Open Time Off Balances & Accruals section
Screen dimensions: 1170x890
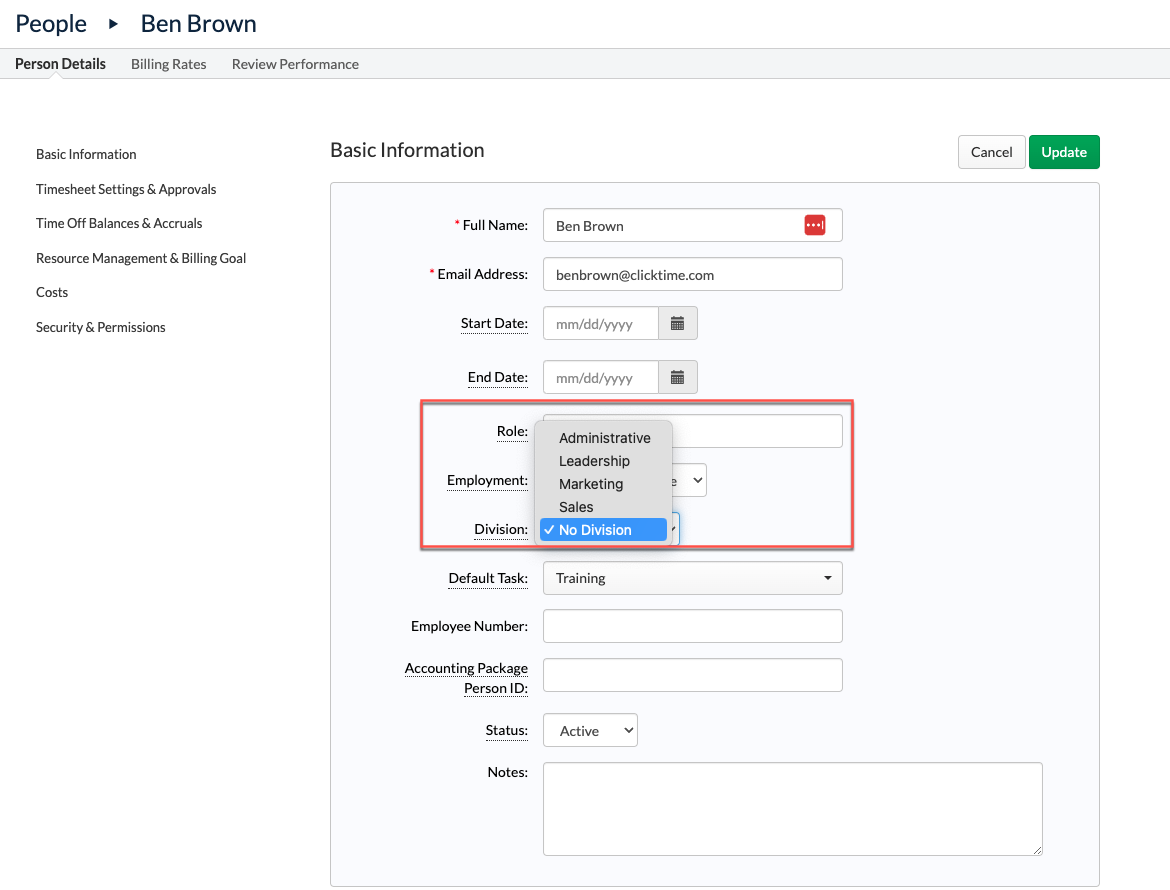pyautogui.click(x=119, y=223)
